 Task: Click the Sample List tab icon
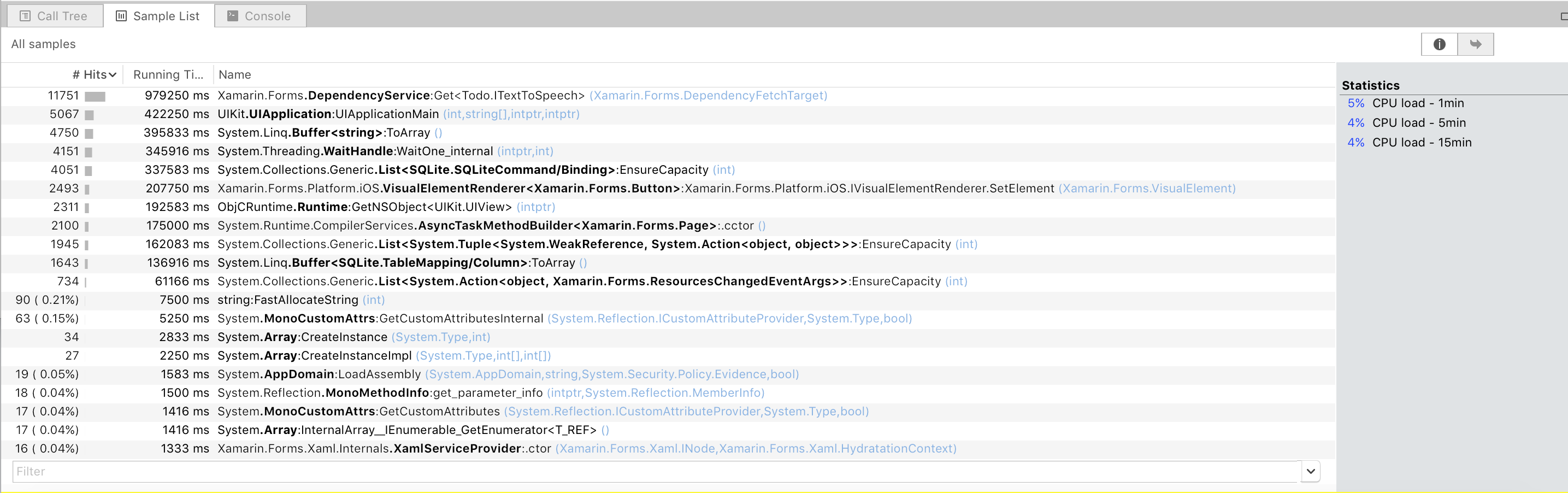pos(121,16)
